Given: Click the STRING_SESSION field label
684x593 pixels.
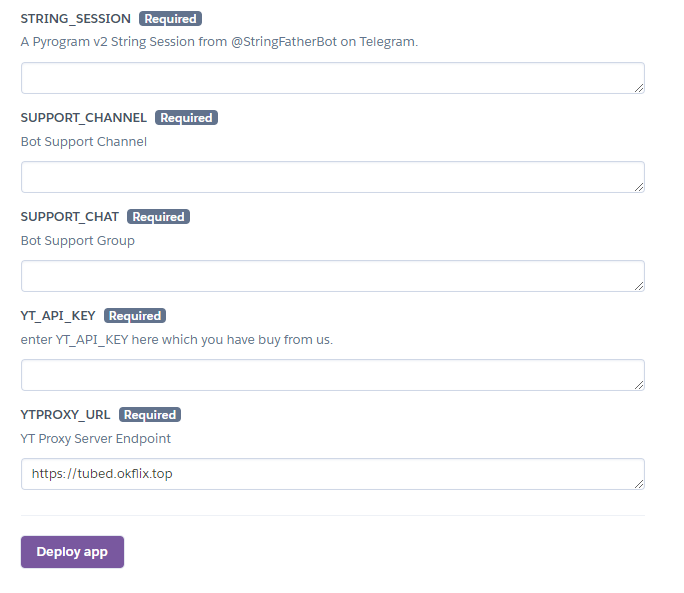Looking at the screenshot, I should (76, 19).
